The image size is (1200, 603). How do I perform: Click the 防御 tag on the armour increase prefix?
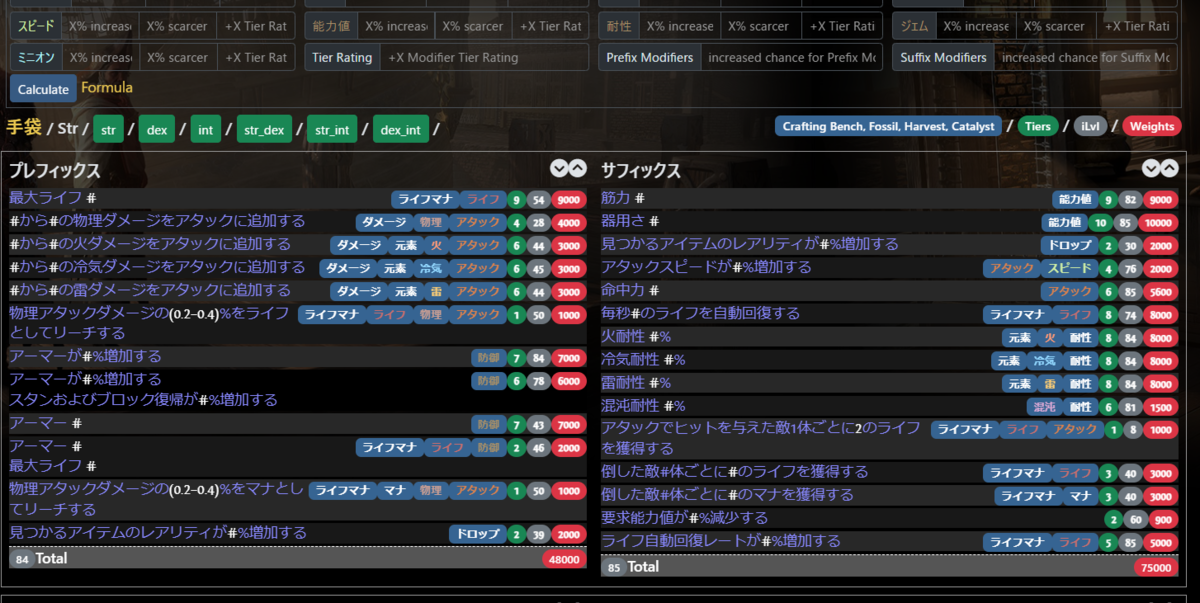488,355
